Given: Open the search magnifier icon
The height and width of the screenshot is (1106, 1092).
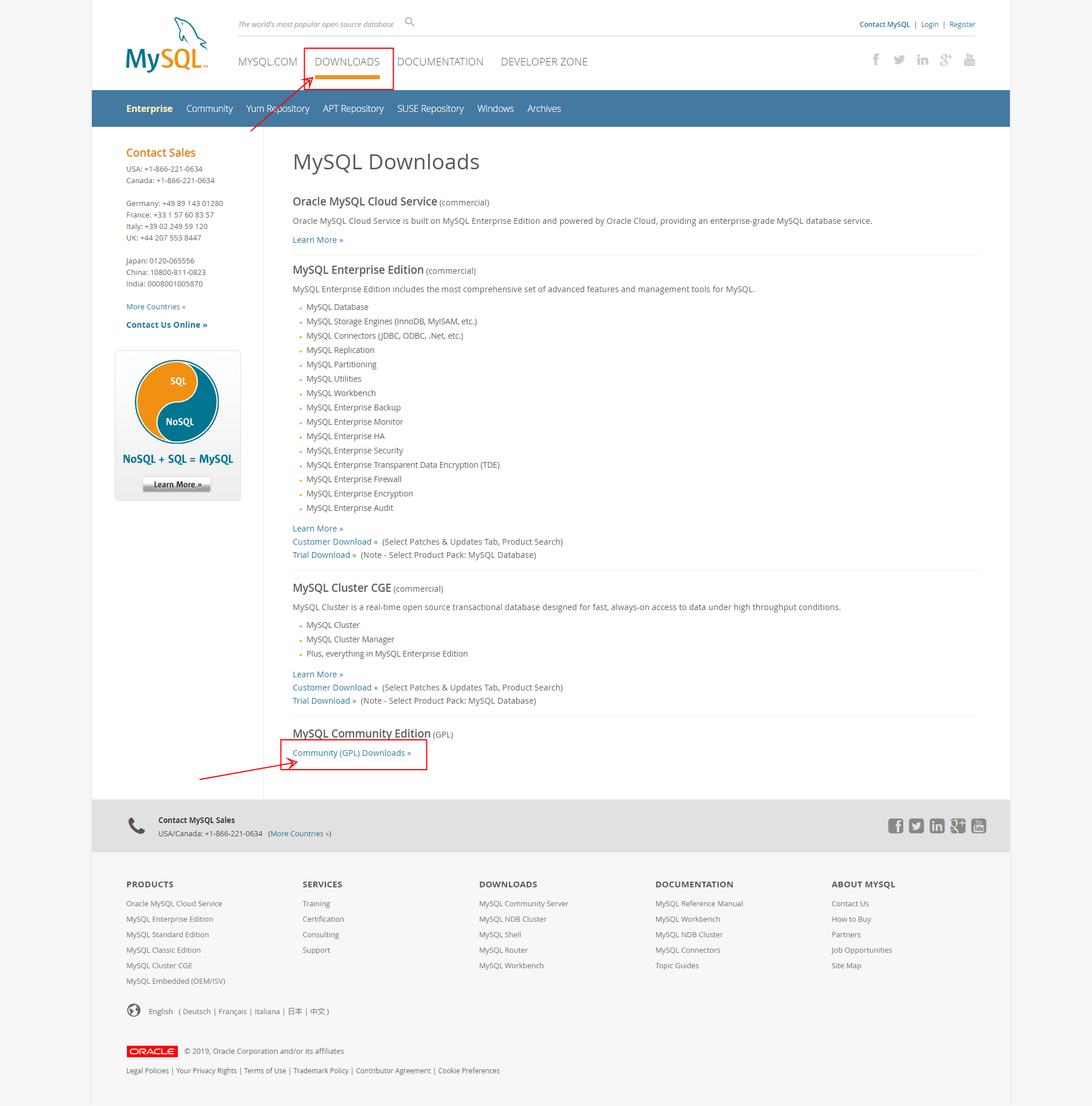Looking at the screenshot, I should point(410,22).
